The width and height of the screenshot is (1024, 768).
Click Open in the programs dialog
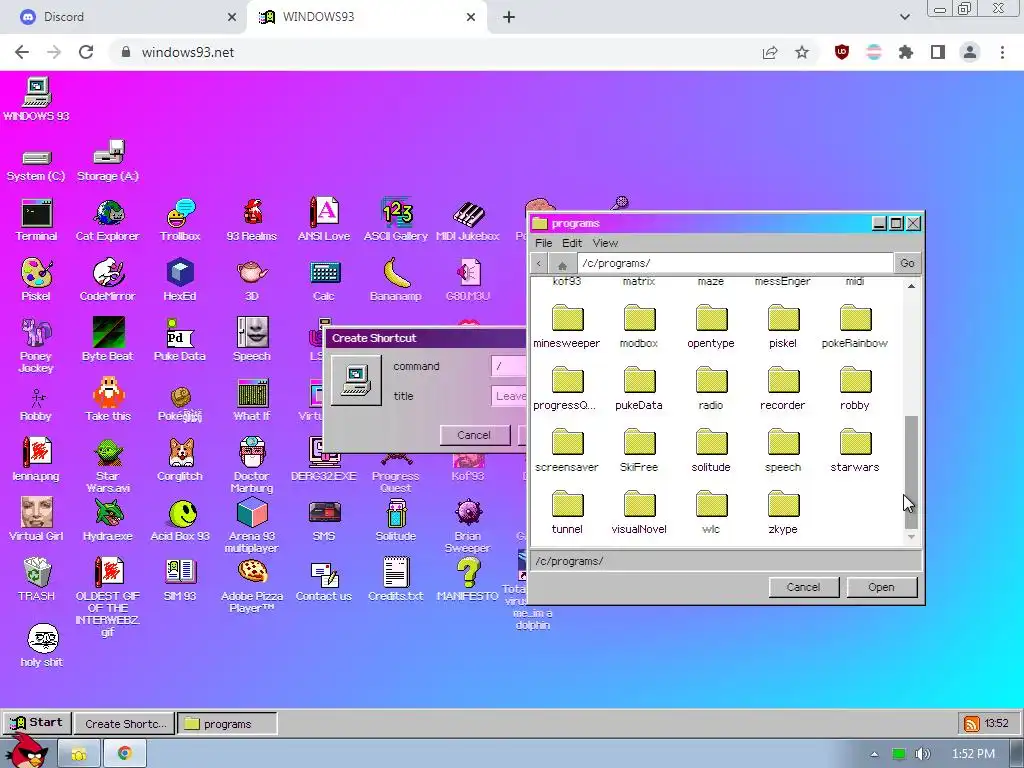tap(882, 587)
